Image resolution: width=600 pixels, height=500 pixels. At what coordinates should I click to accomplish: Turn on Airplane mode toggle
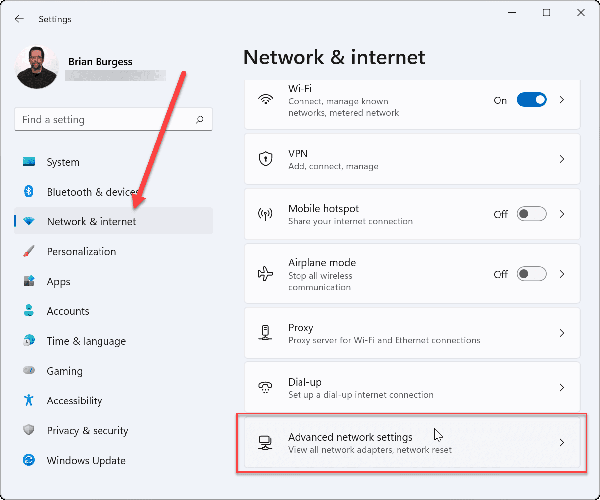(x=531, y=274)
